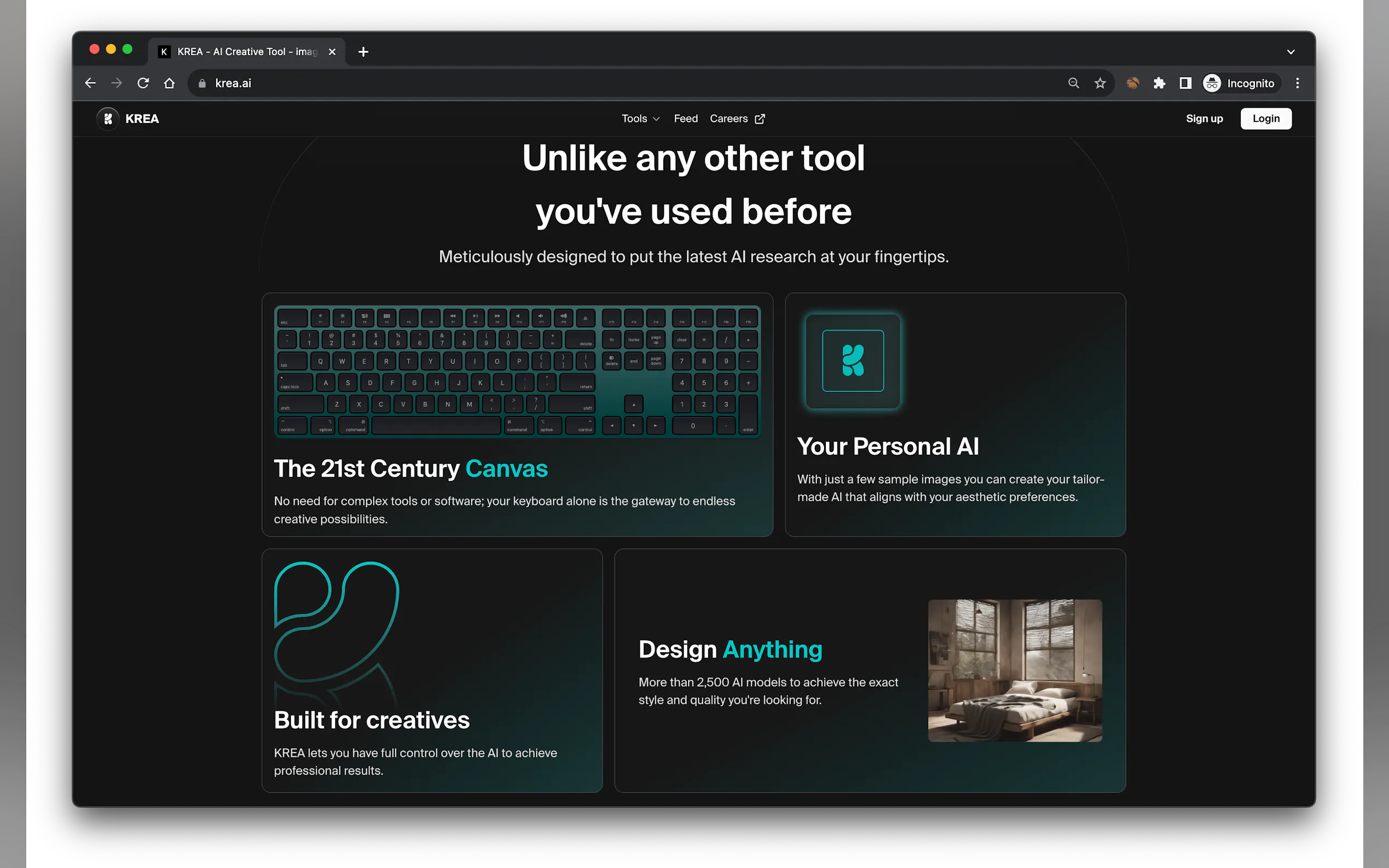Click Sign up
Viewport: 1389px width, 868px height.
(x=1204, y=119)
